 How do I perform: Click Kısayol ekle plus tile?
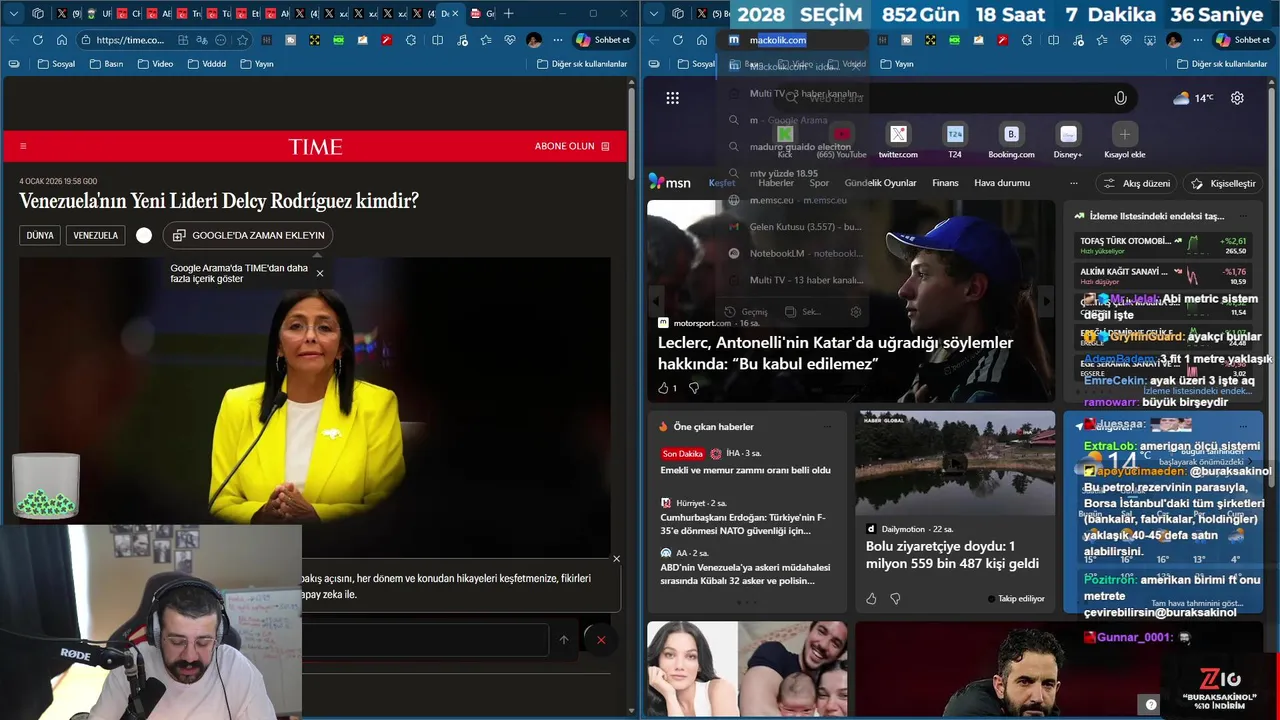(x=1124, y=141)
